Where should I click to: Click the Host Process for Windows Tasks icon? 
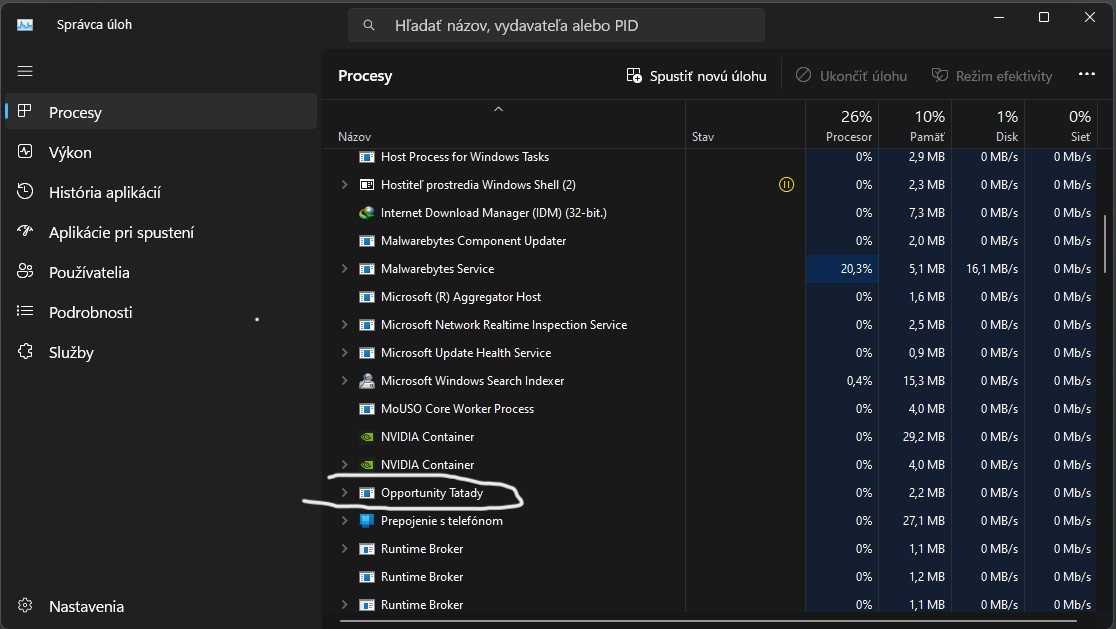tap(367, 157)
